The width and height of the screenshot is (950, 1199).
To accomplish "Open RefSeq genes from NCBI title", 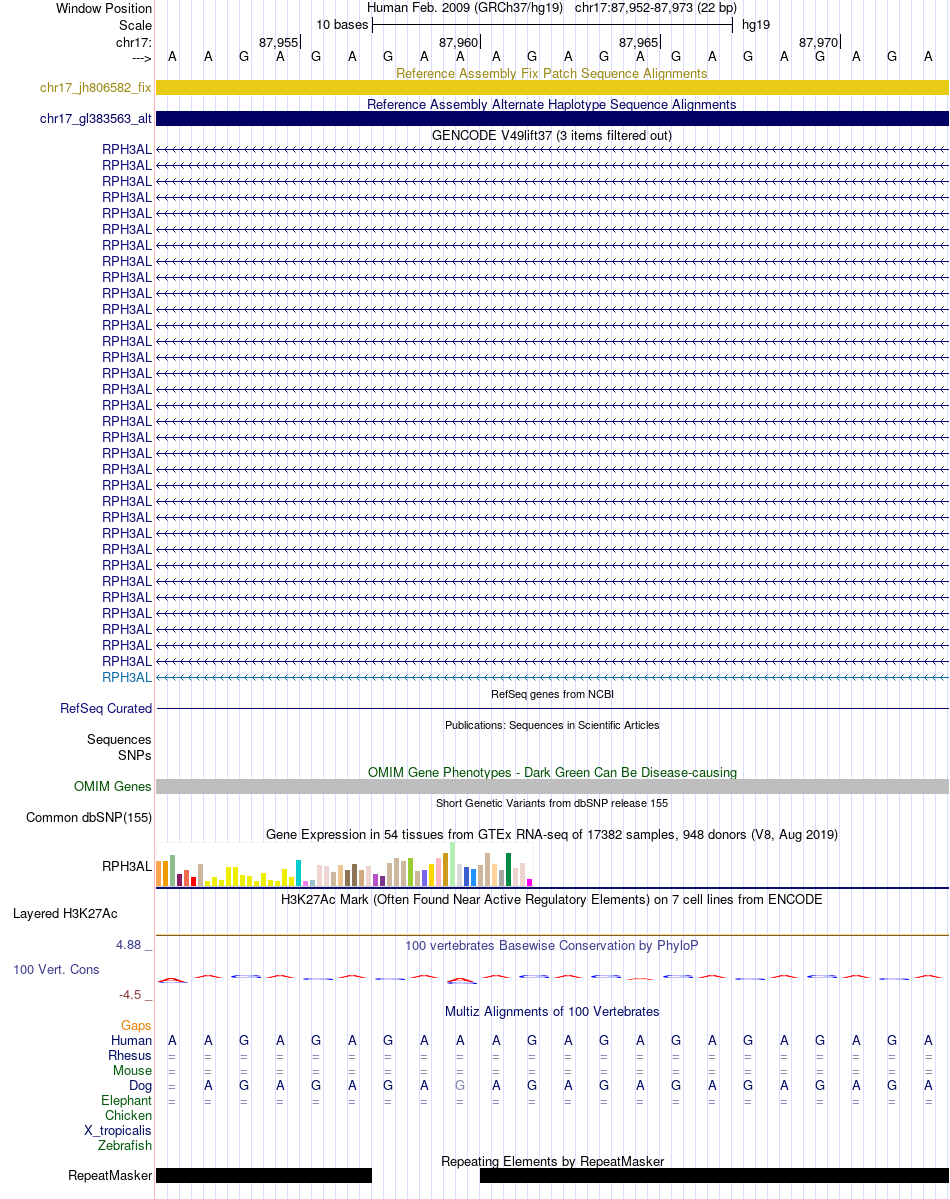I will point(551,694).
